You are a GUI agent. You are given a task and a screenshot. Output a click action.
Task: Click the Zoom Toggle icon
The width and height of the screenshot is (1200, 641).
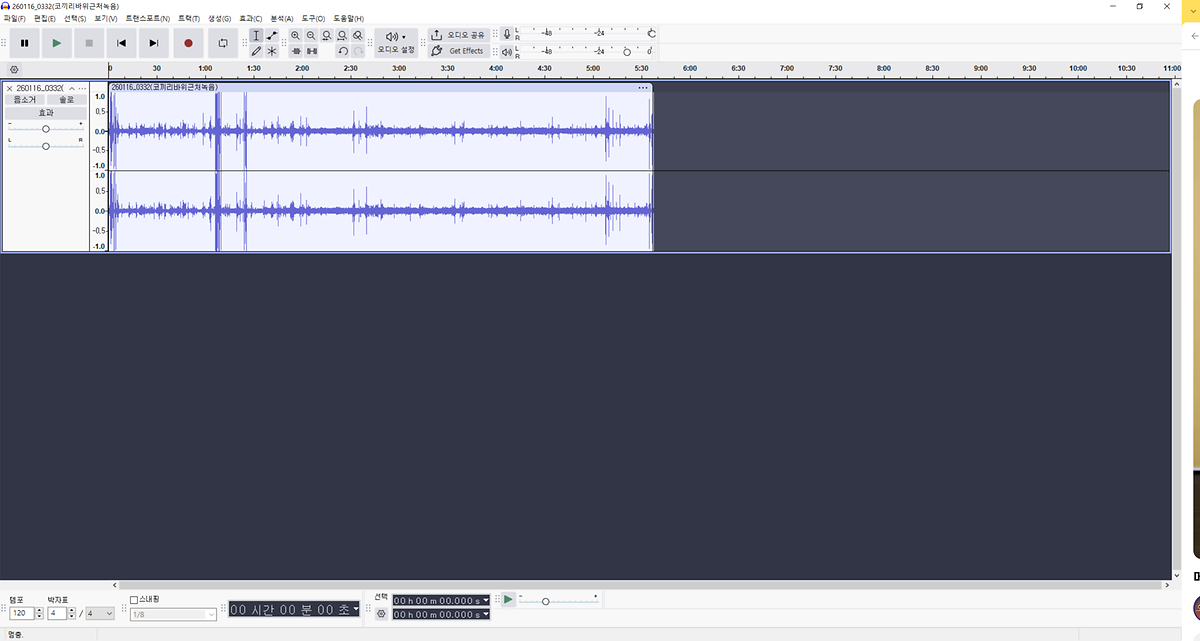click(358, 36)
